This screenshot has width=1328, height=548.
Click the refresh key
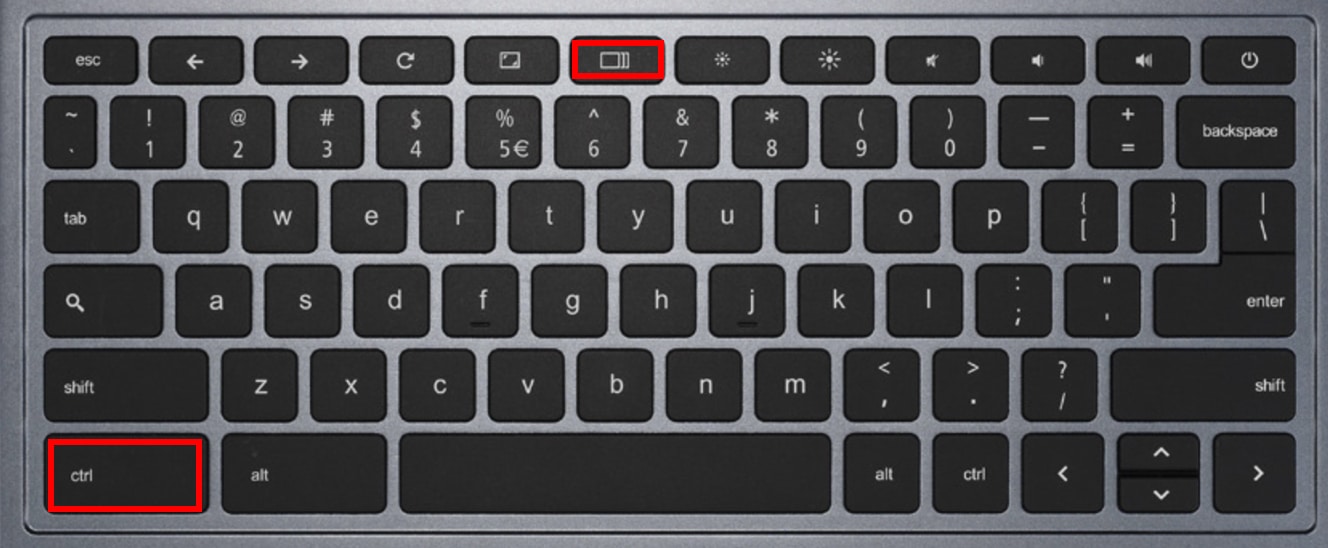[x=405, y=61]
